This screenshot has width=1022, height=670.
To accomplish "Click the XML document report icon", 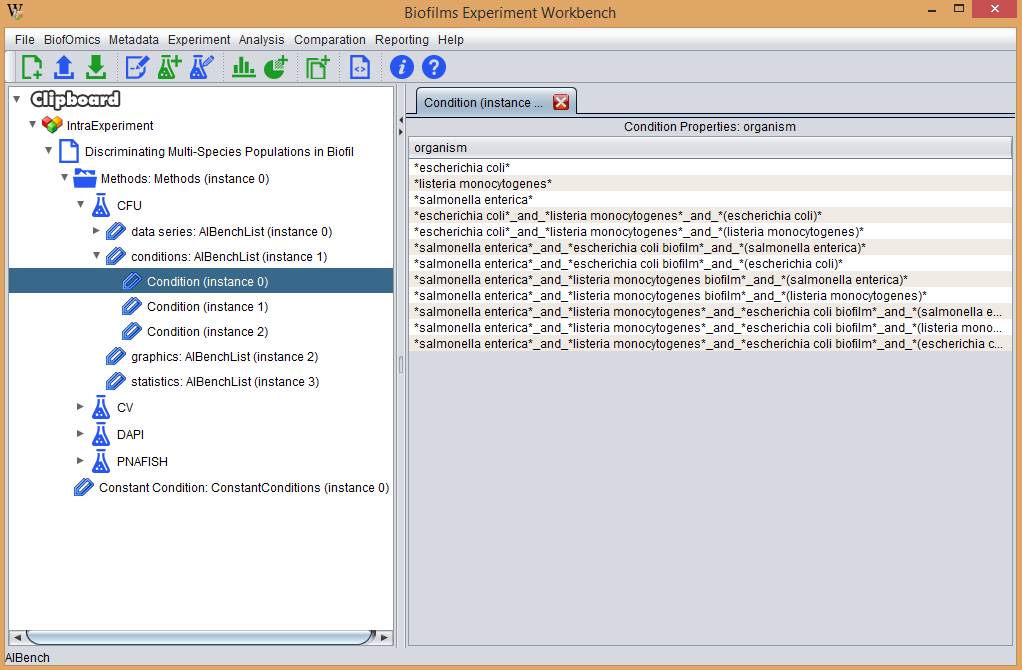I will (x=360, y=67).
